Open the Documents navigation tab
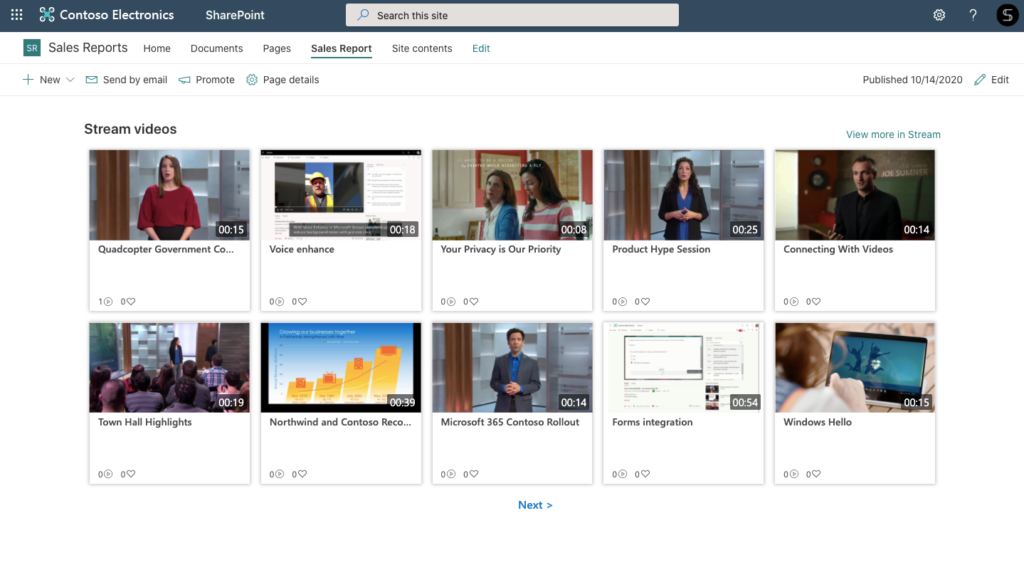This screenshot has width=1024, height=582. tap(217, 48)
